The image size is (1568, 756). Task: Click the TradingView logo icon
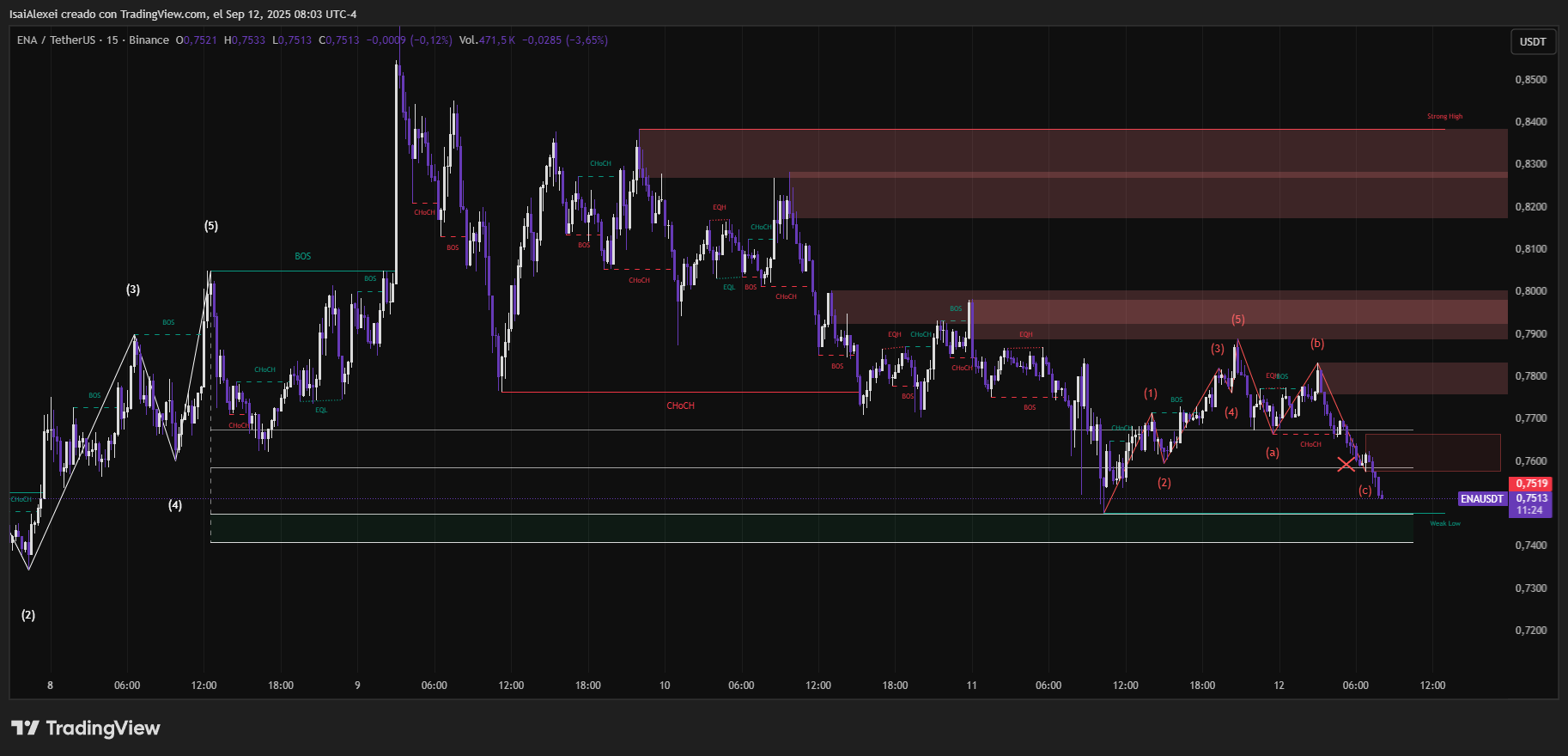25,729
